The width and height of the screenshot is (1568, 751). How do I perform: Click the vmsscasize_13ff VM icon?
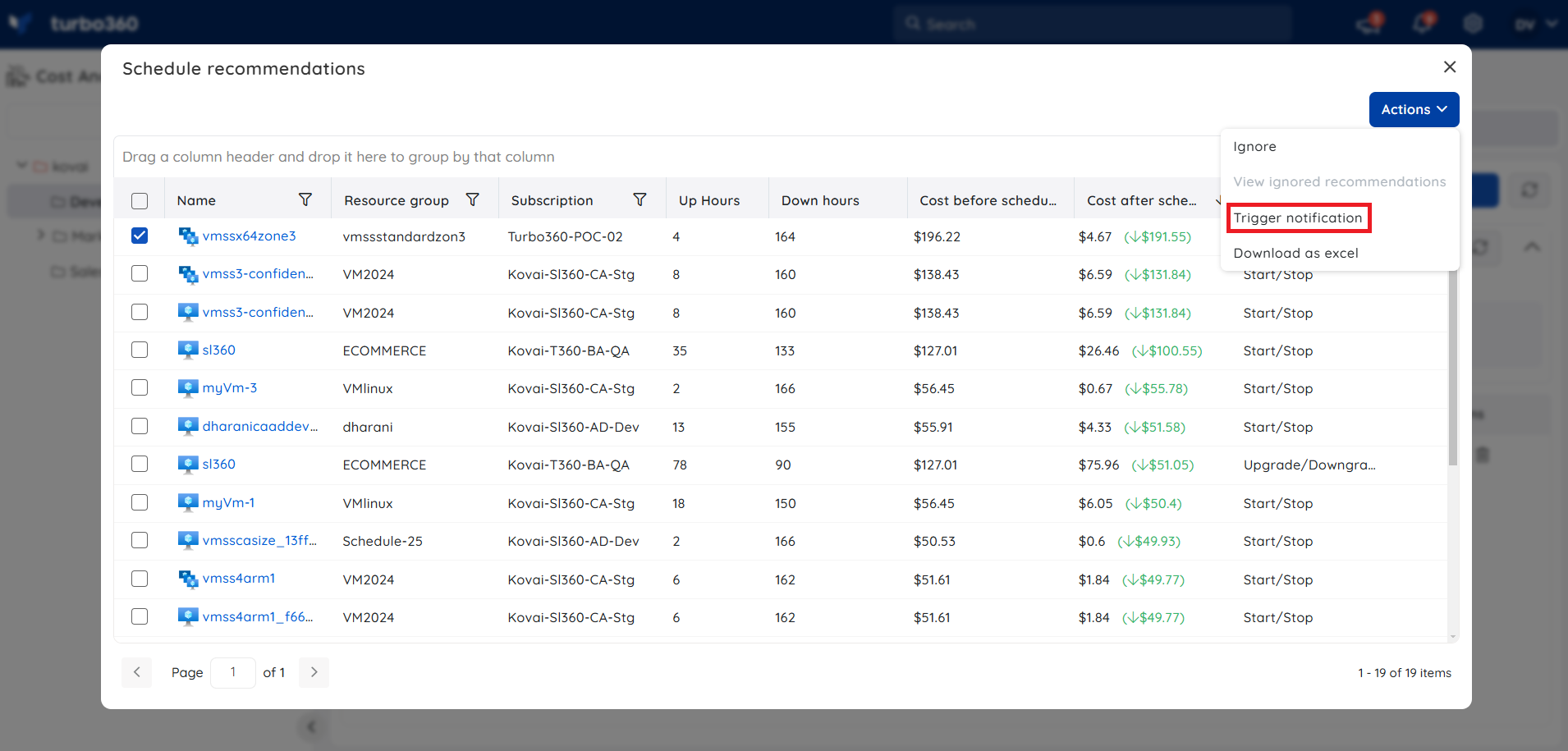(188, 540)
